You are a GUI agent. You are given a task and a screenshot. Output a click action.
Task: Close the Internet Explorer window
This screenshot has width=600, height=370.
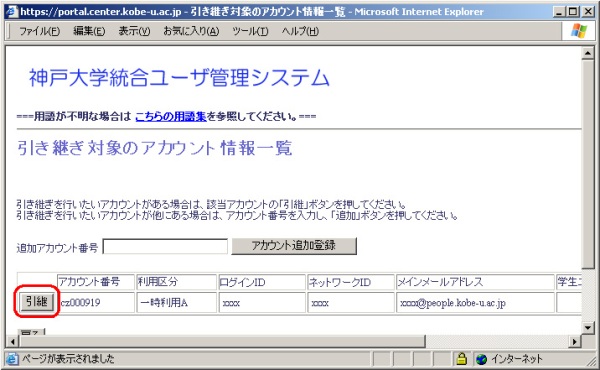[x=588, y=12]
